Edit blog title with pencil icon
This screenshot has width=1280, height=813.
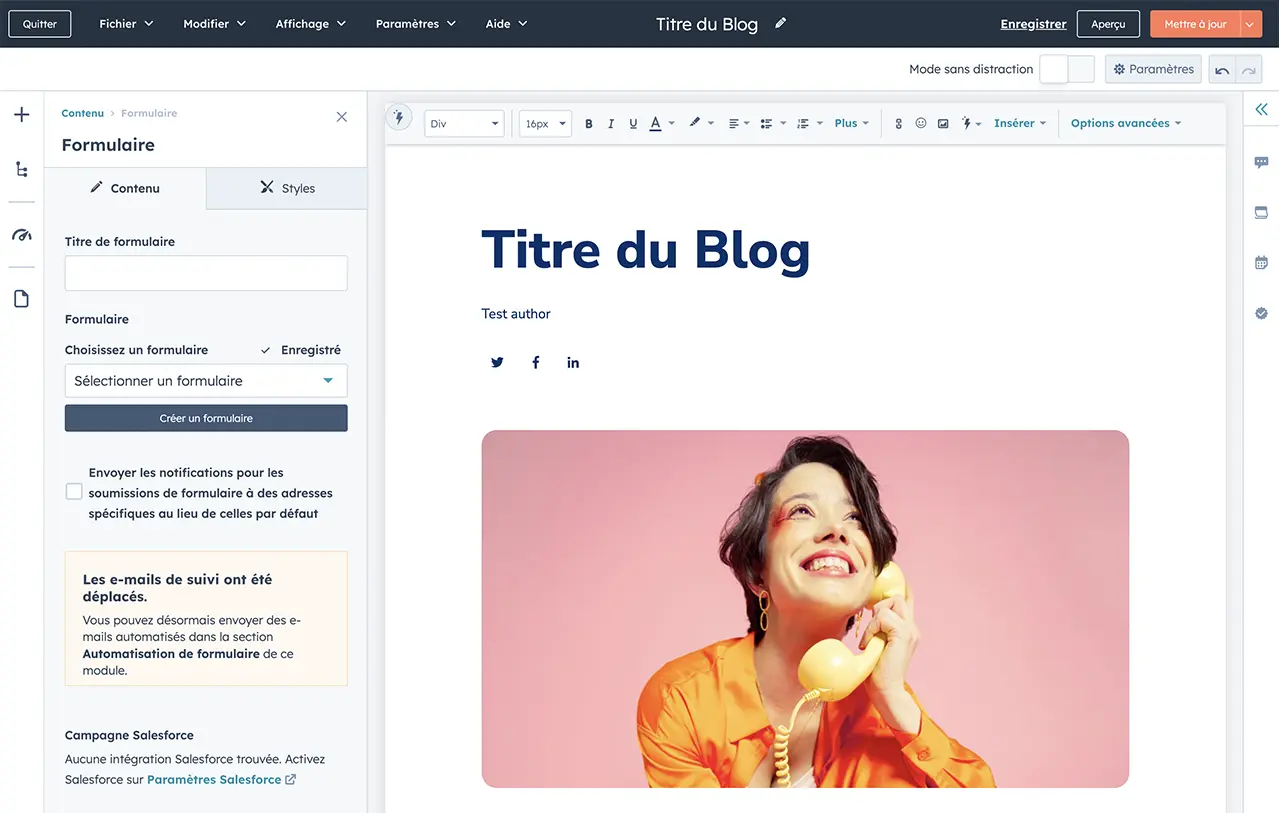781,23
